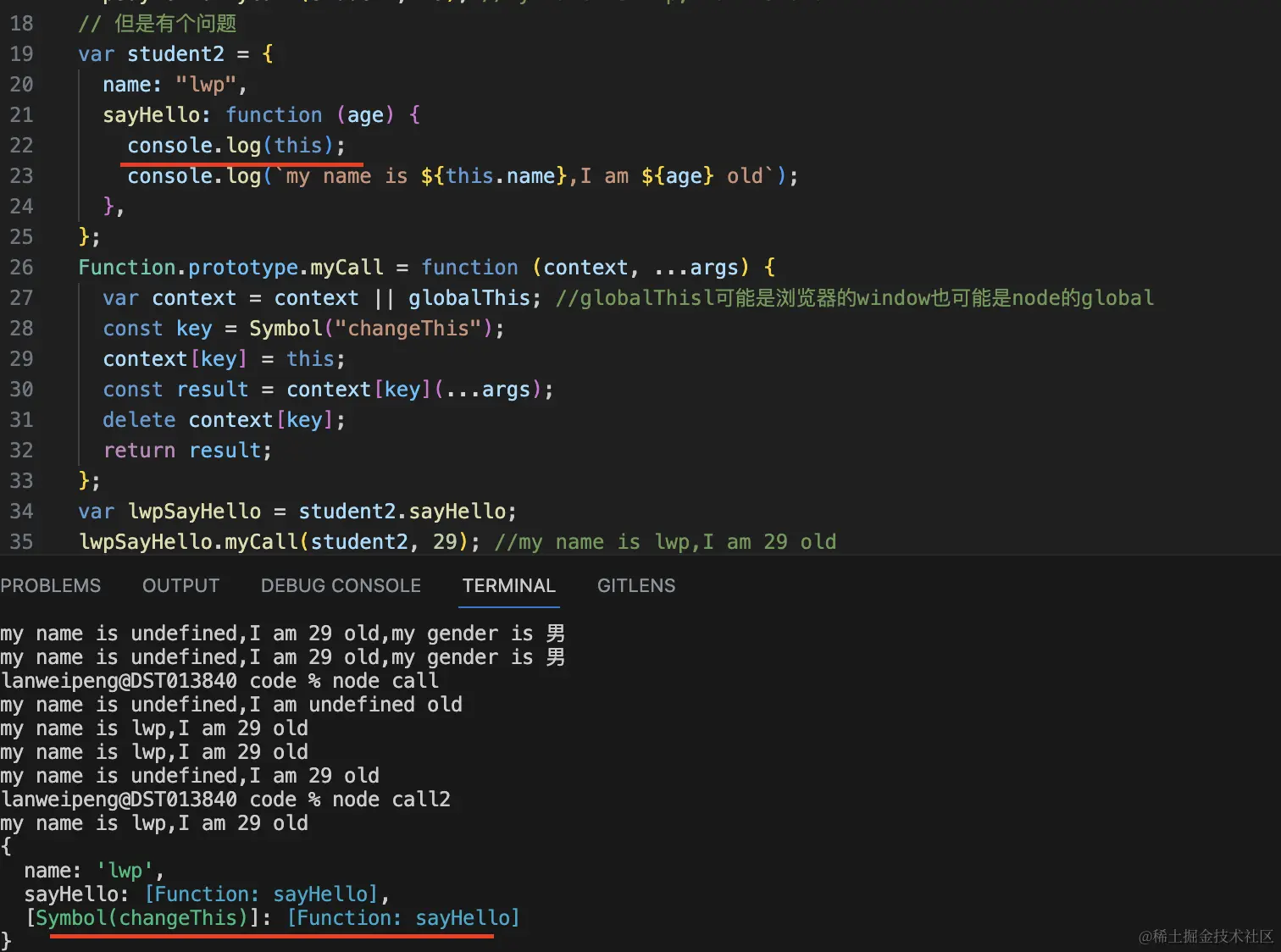Click line number 19 in gutter
This screenshot has width=1281, height=952.
pos(21,54)
